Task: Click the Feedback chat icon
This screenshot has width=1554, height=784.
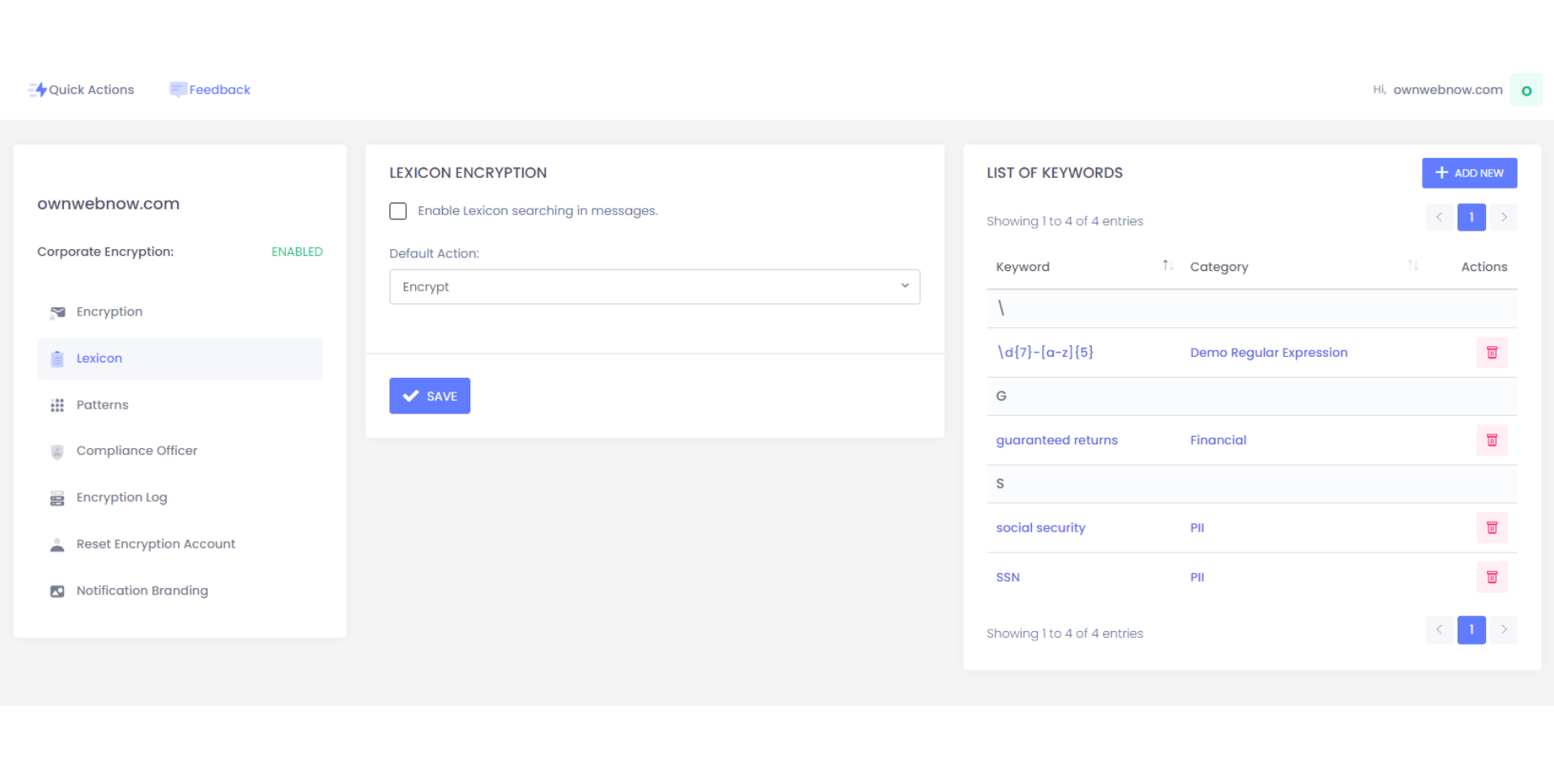Action: tap(177, 90)
